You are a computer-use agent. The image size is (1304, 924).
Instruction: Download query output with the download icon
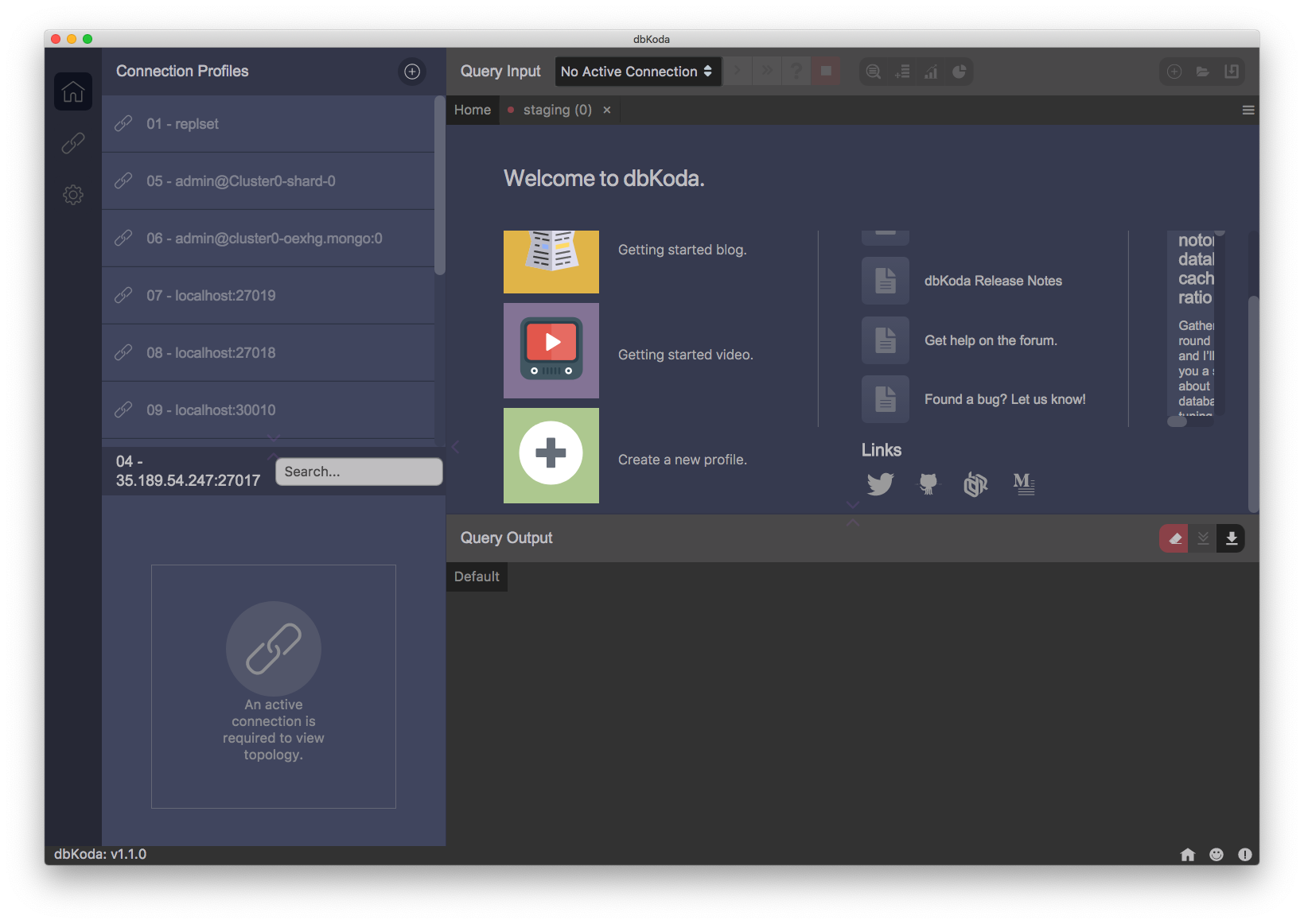[x=1232, y=538]
